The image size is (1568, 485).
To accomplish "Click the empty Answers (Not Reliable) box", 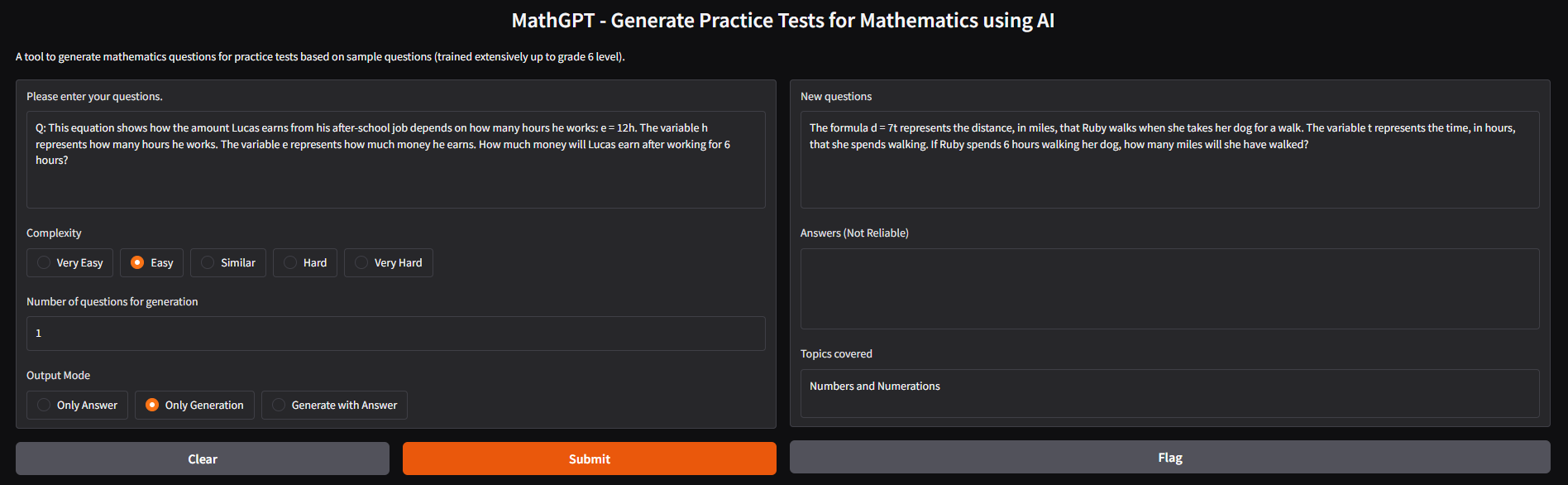I will pyautogui.click(x=1169, y=289).
